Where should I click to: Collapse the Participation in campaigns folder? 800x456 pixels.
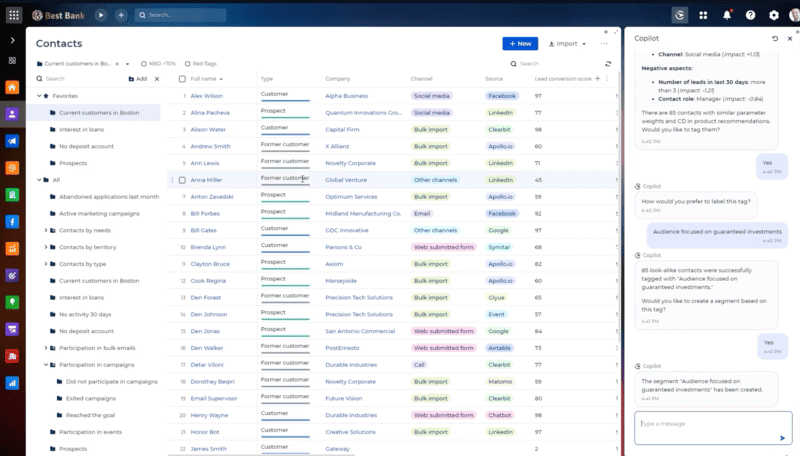coord(46,365)
